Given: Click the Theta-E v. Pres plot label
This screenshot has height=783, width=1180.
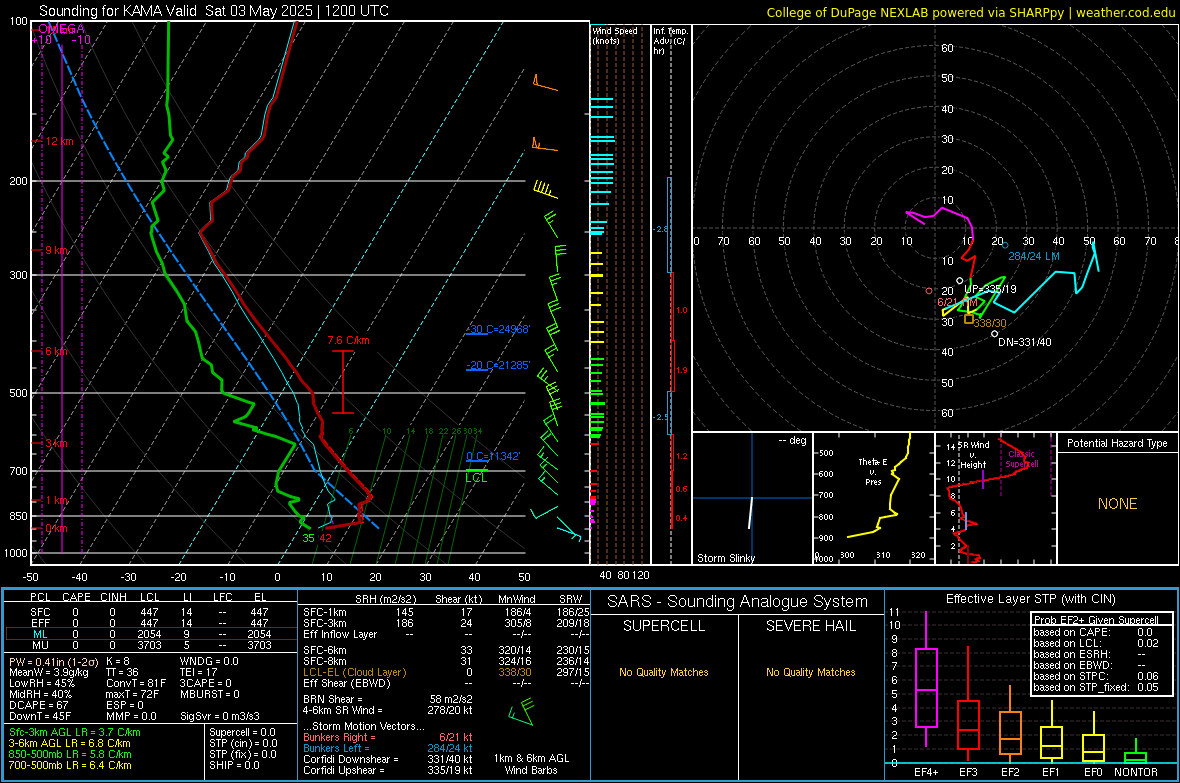Looking at the screenshot, I should [873, 471].
